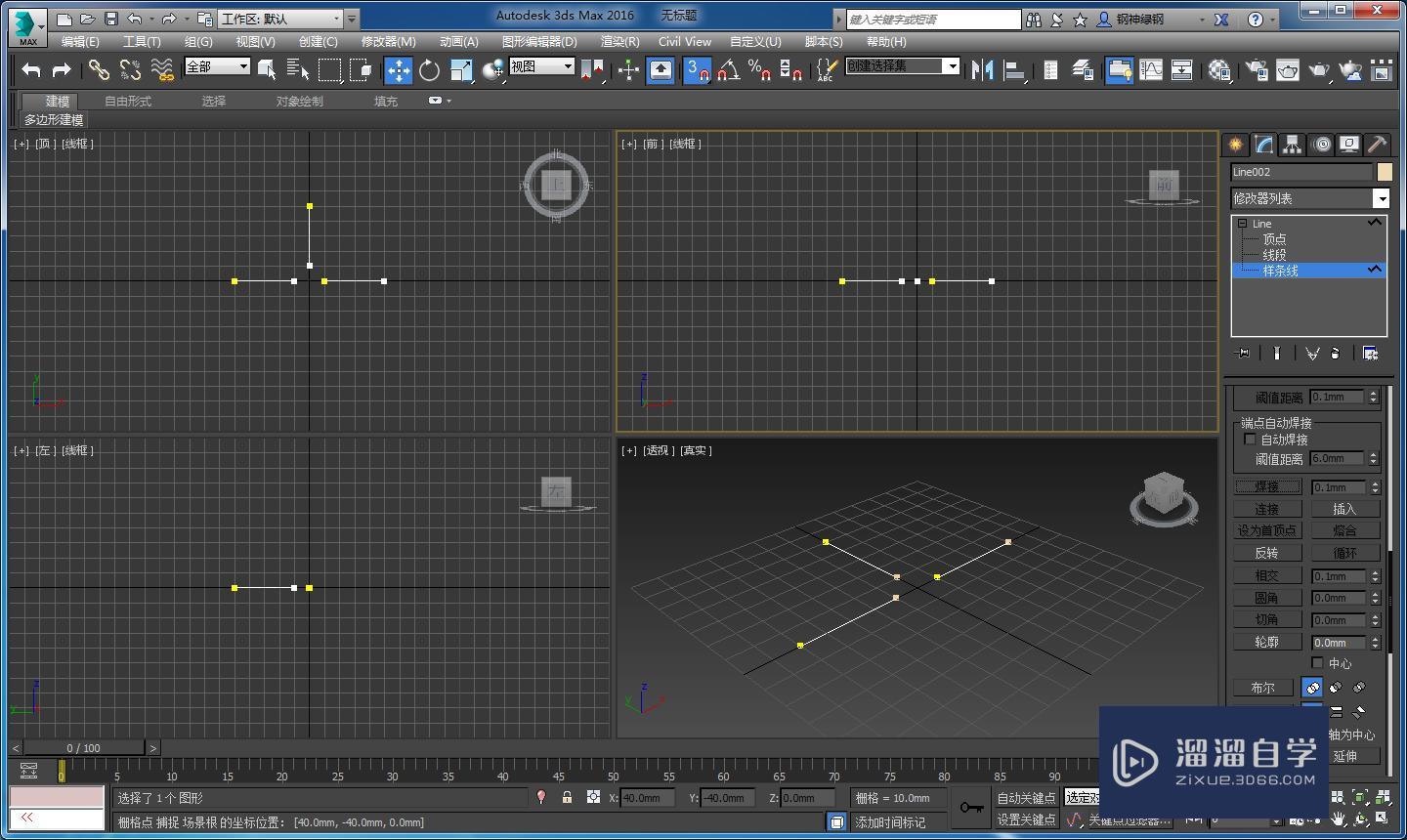Expand the 全部 selection filter dropdown
Image resolution: width=1407 pixels, height=840 pixels.
pyautogui.click(x=243, y=66)
